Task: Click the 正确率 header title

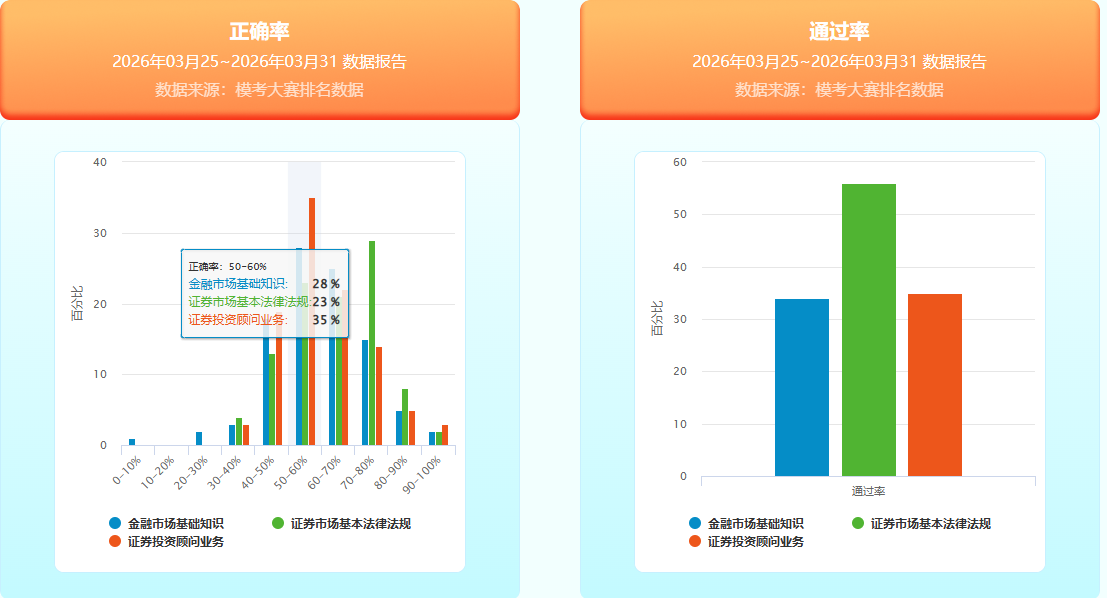Action: 259,32
